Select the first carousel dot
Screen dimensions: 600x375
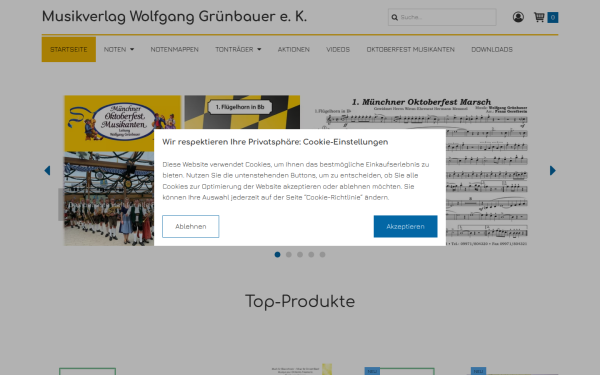[277, 254]
